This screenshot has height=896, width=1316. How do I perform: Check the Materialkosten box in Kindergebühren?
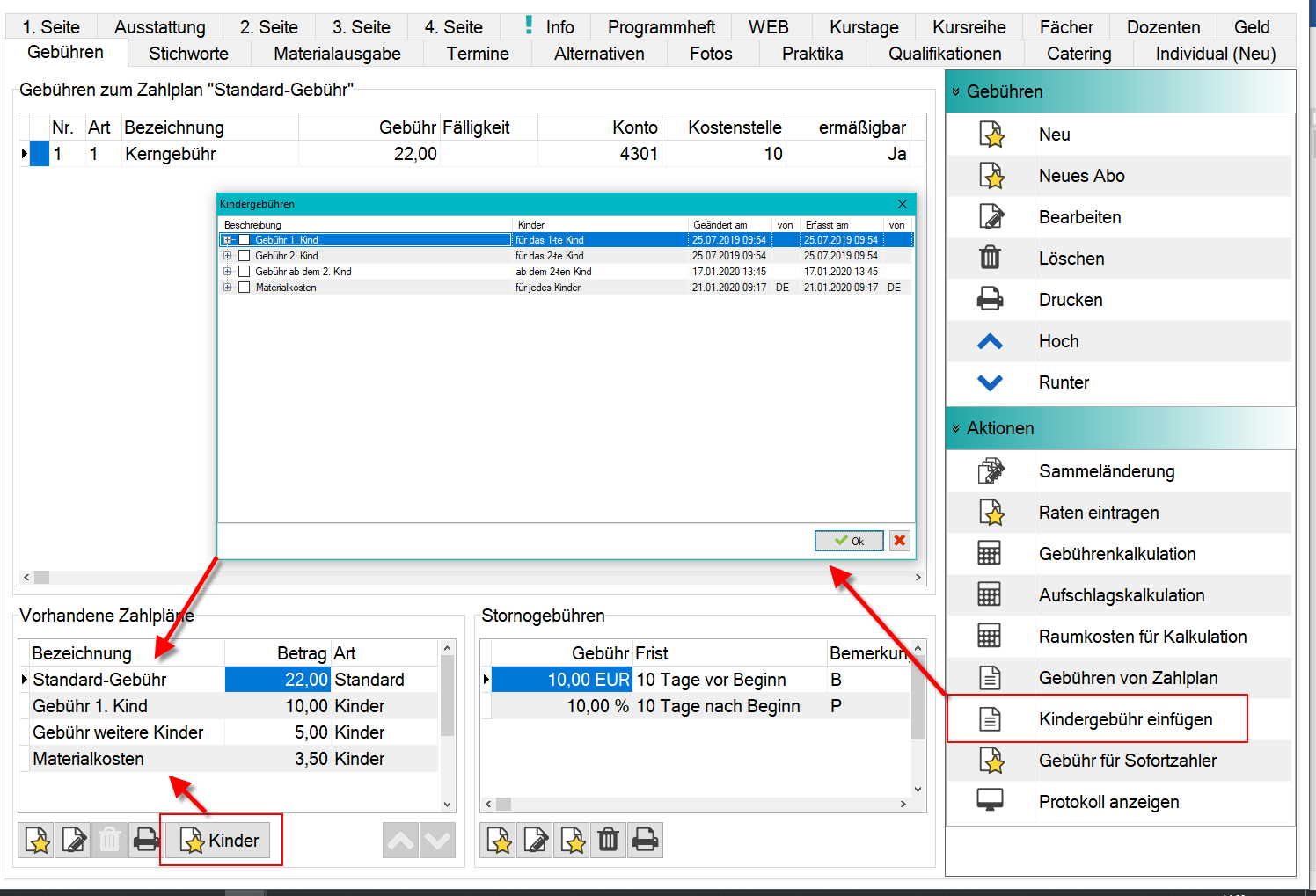click(245, 288)
